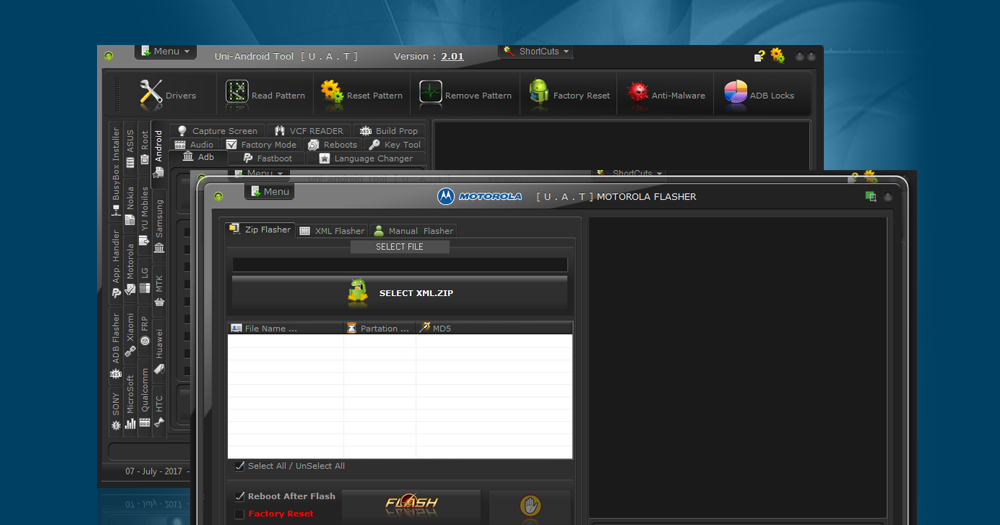Open the Huawei side tab
1000x525 pixels.
pyautogui.click(x=159, y=351)
